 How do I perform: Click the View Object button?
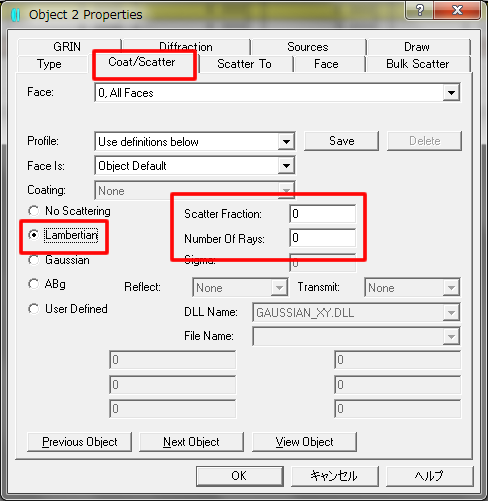[304, 442]
